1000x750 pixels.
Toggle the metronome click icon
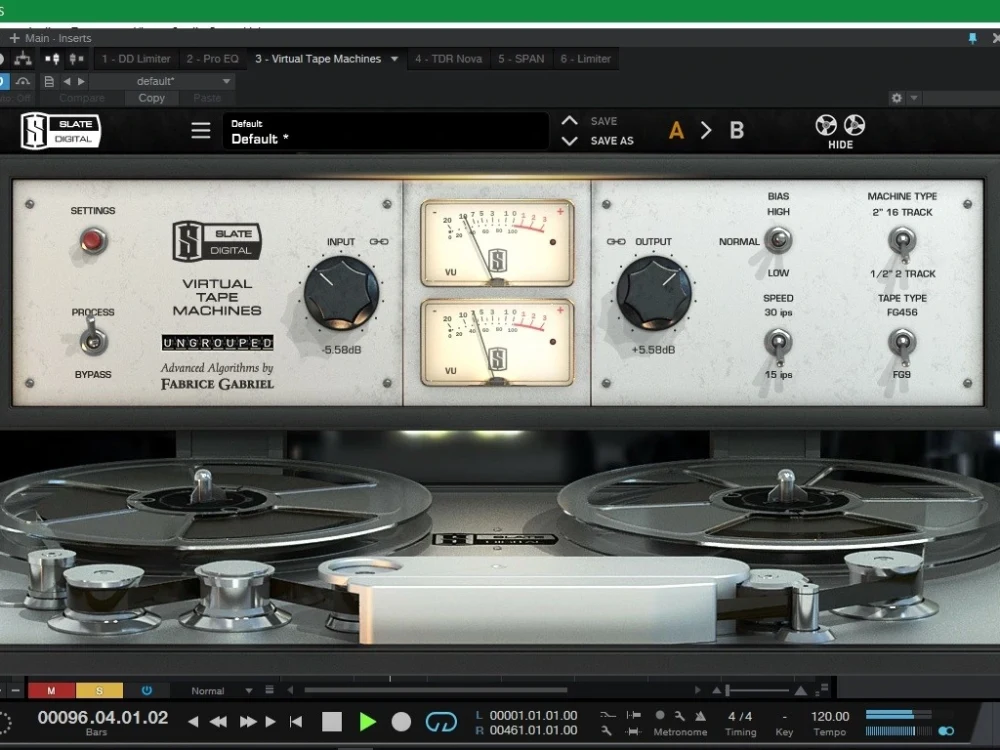point(700,716)
